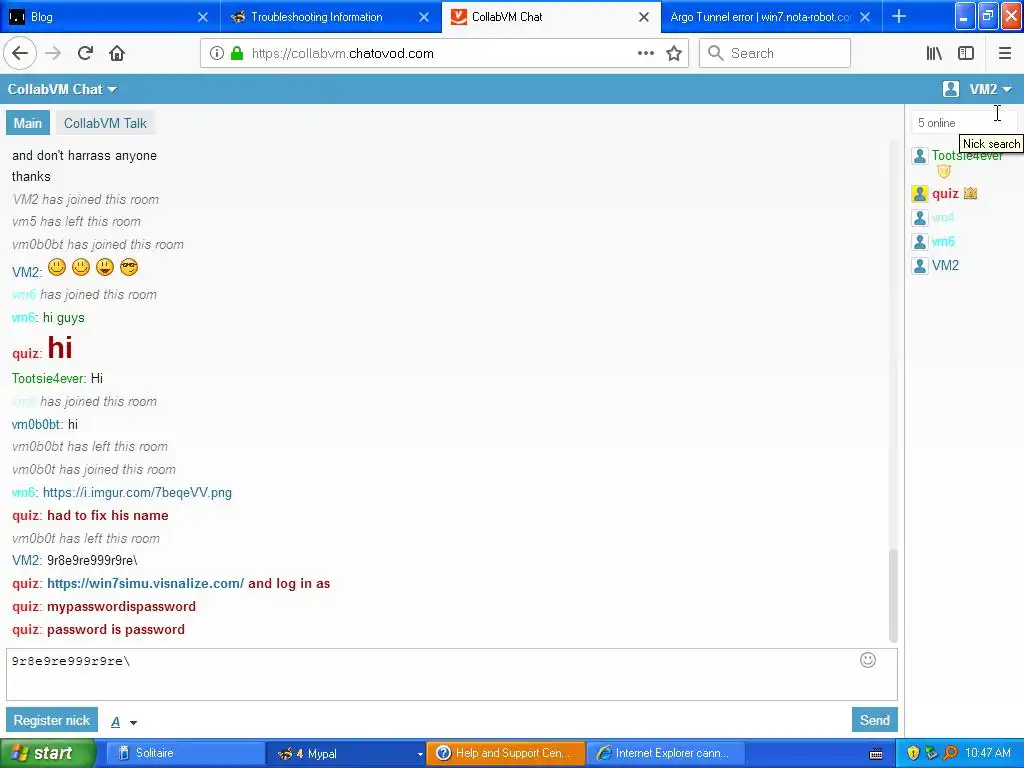
Task: Switch to Help and Support Center window
Action: [x=506, y=753]
